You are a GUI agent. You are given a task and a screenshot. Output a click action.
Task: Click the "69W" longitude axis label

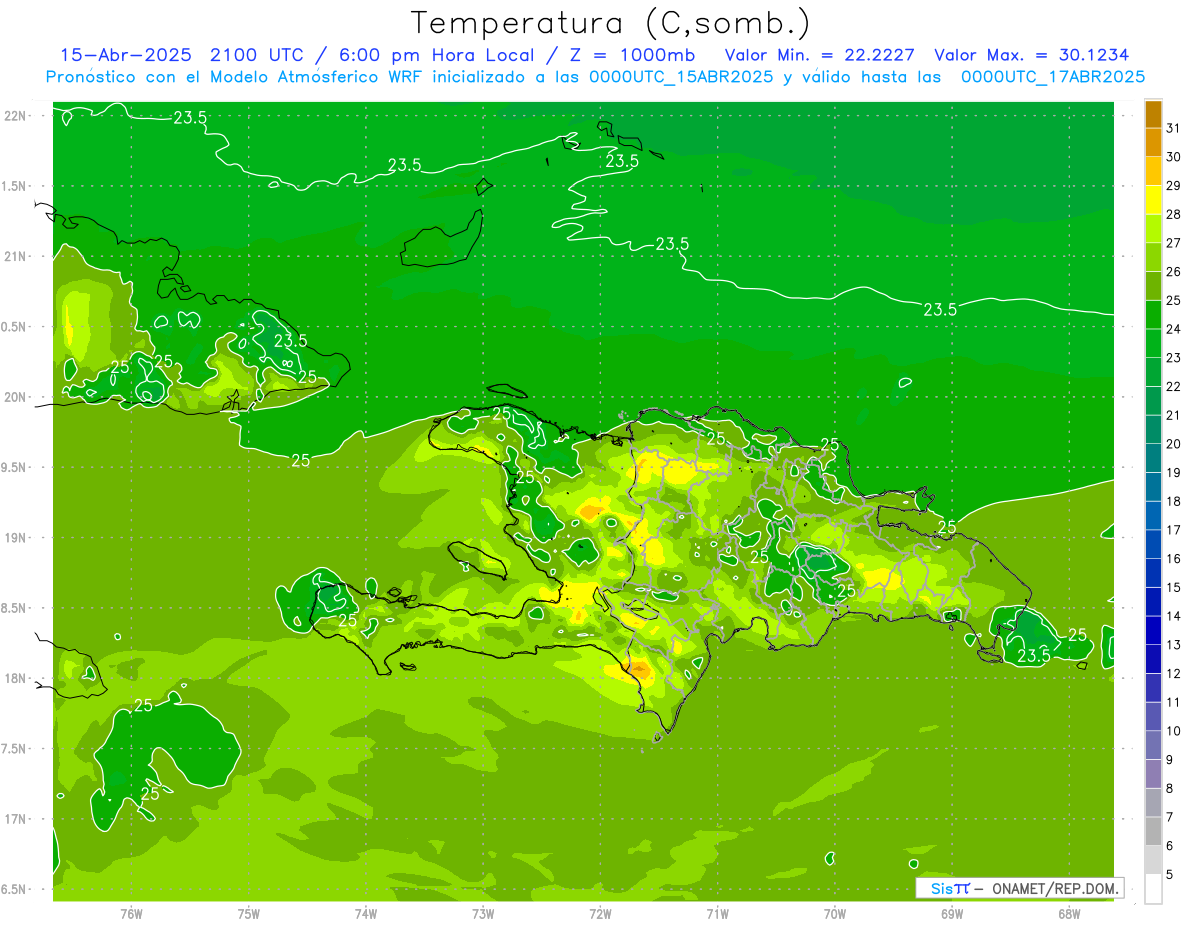pos(952,914)
